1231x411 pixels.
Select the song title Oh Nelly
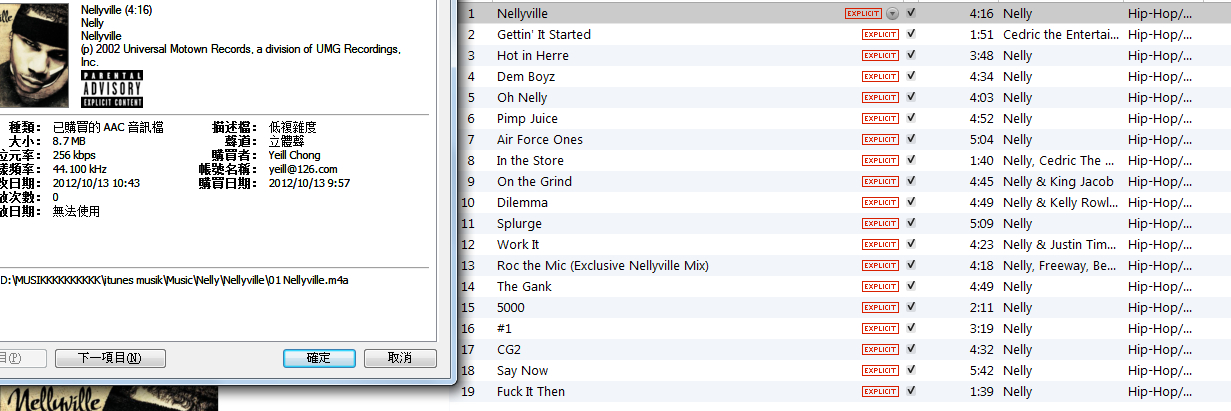[x=522, y=97]
